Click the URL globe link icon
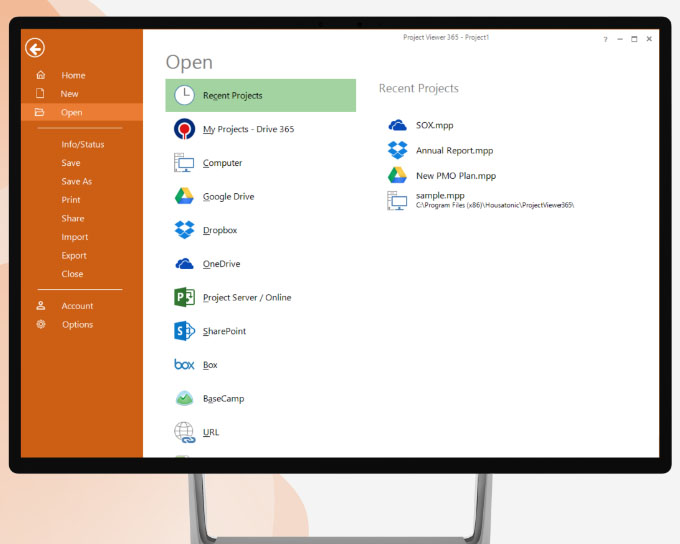The width and height of the screenshot is (680, 544). (x=184, y=432)
